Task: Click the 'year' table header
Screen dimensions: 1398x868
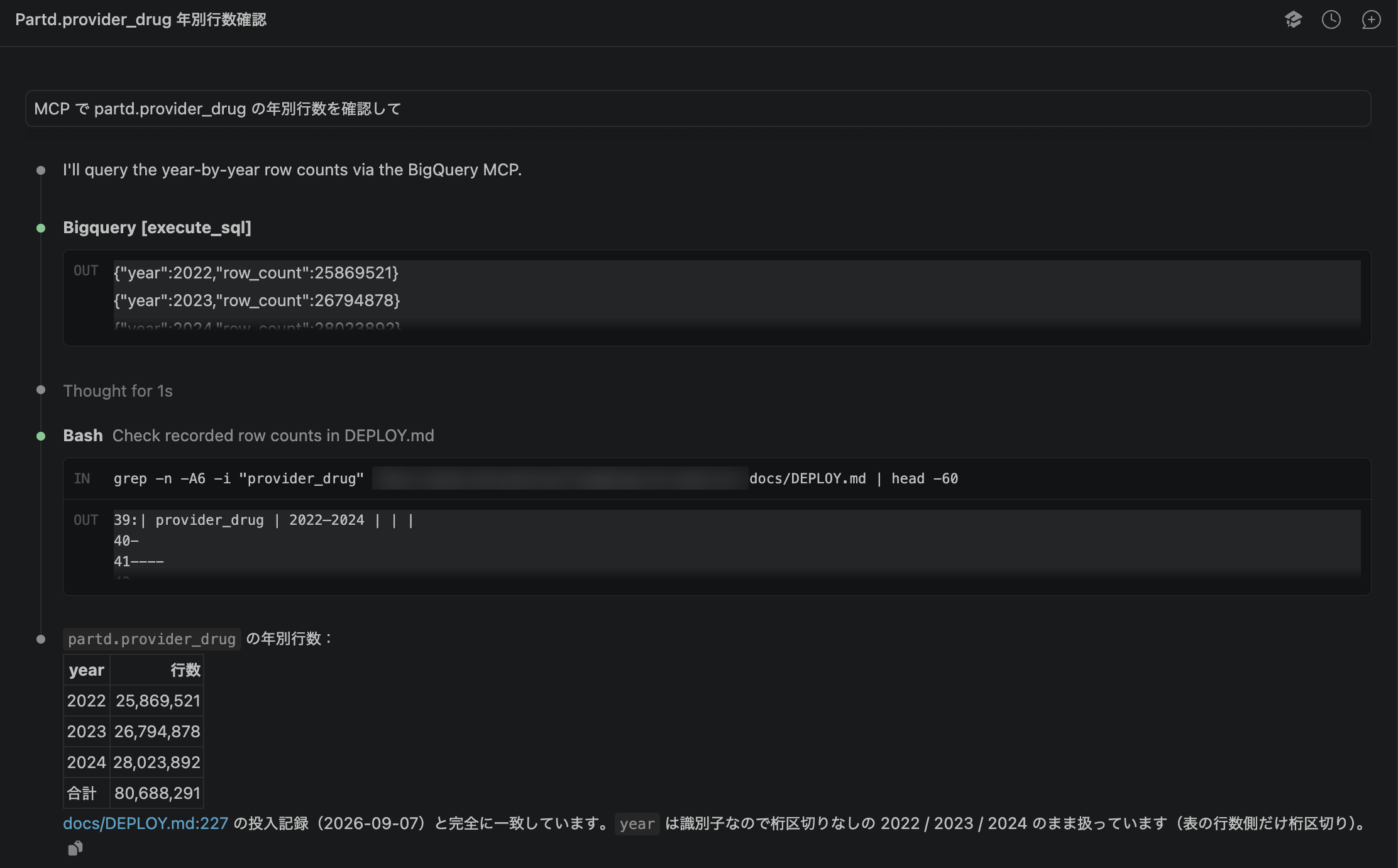Action: (x=87, y=670)
